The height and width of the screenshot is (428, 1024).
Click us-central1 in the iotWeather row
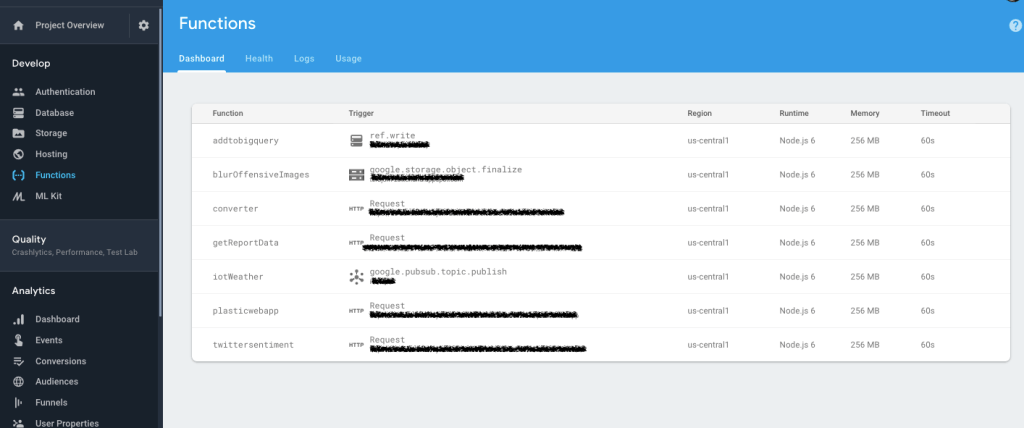[x=708, y=277]
